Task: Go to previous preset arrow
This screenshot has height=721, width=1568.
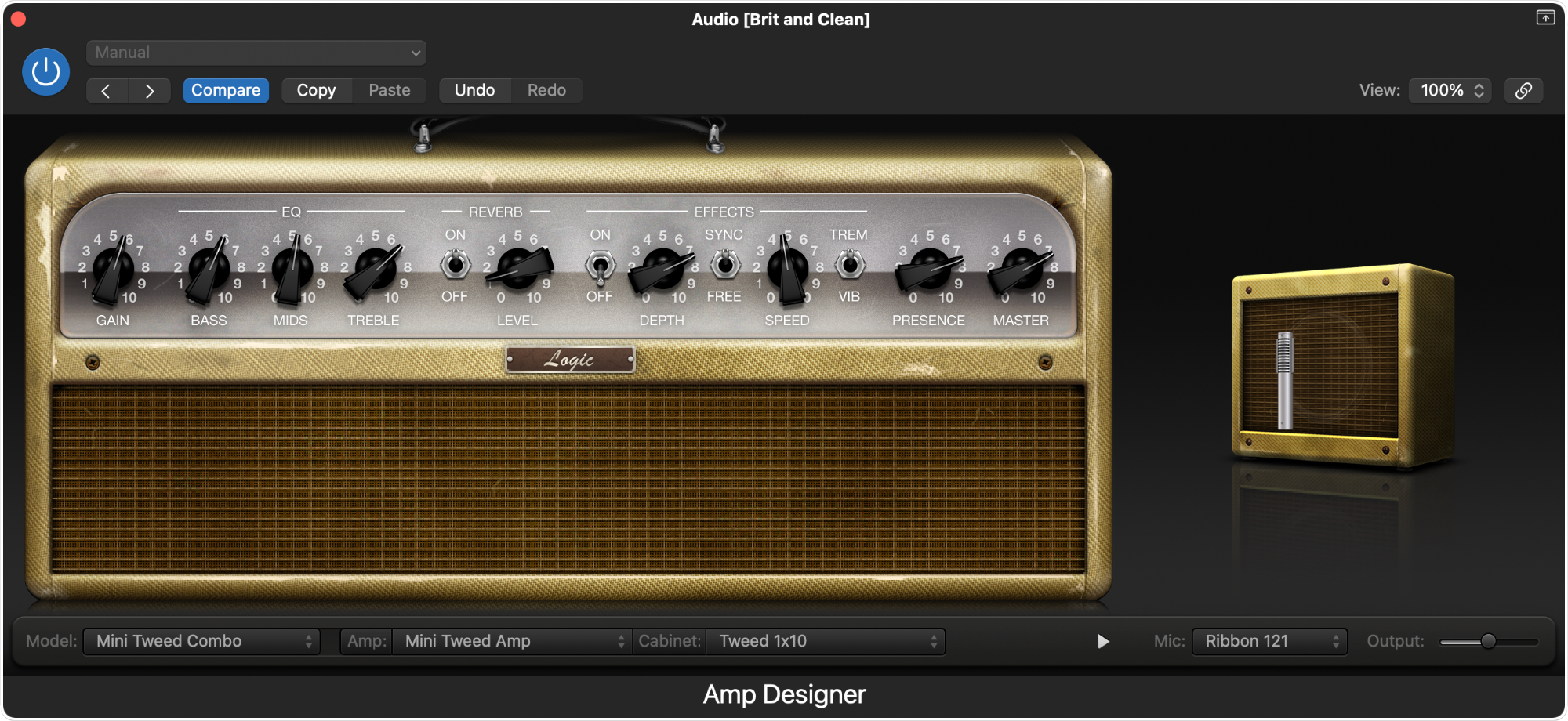Action: click(x=107, y=91)
